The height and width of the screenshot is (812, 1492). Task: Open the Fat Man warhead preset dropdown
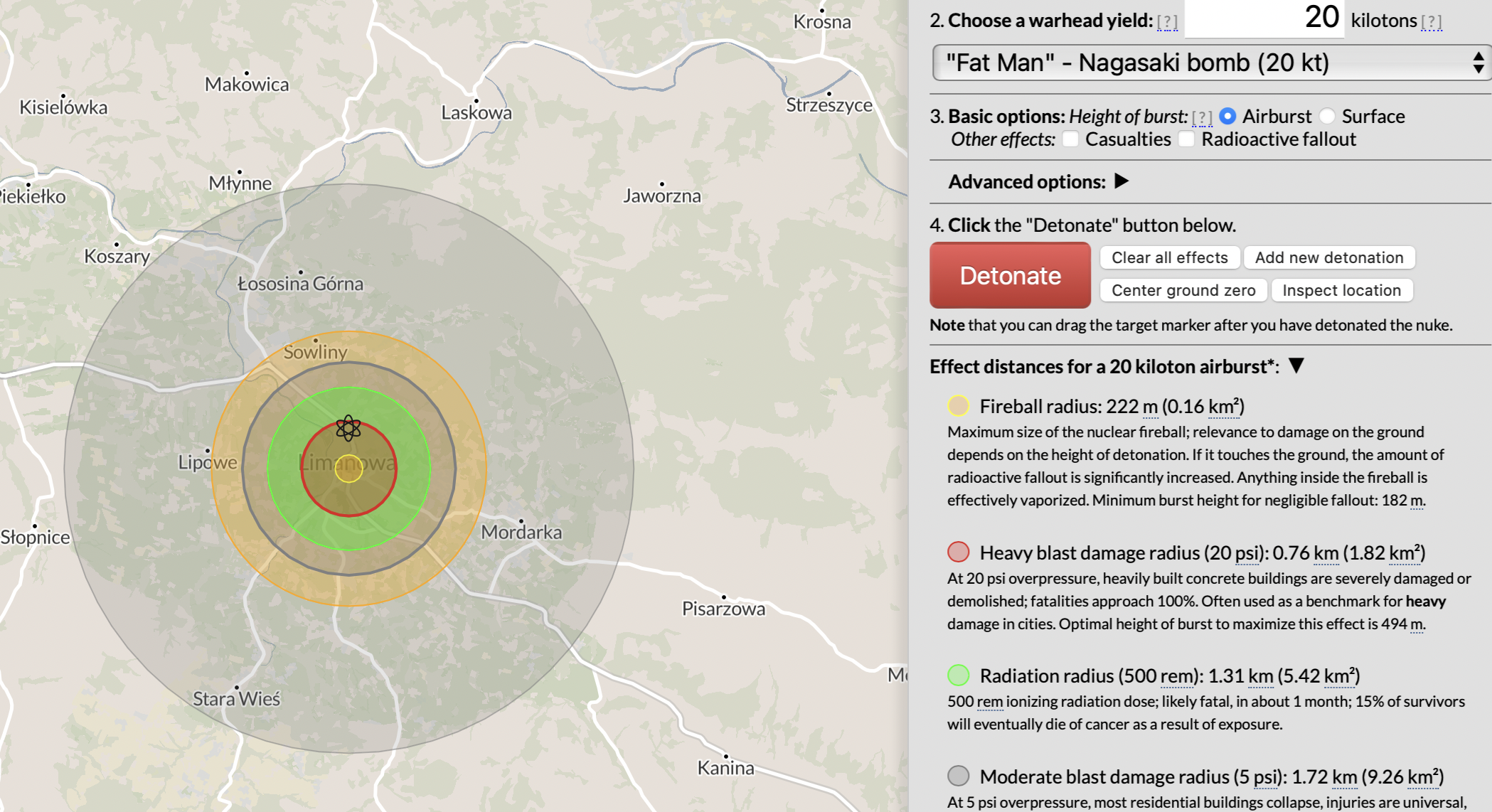1212,63
